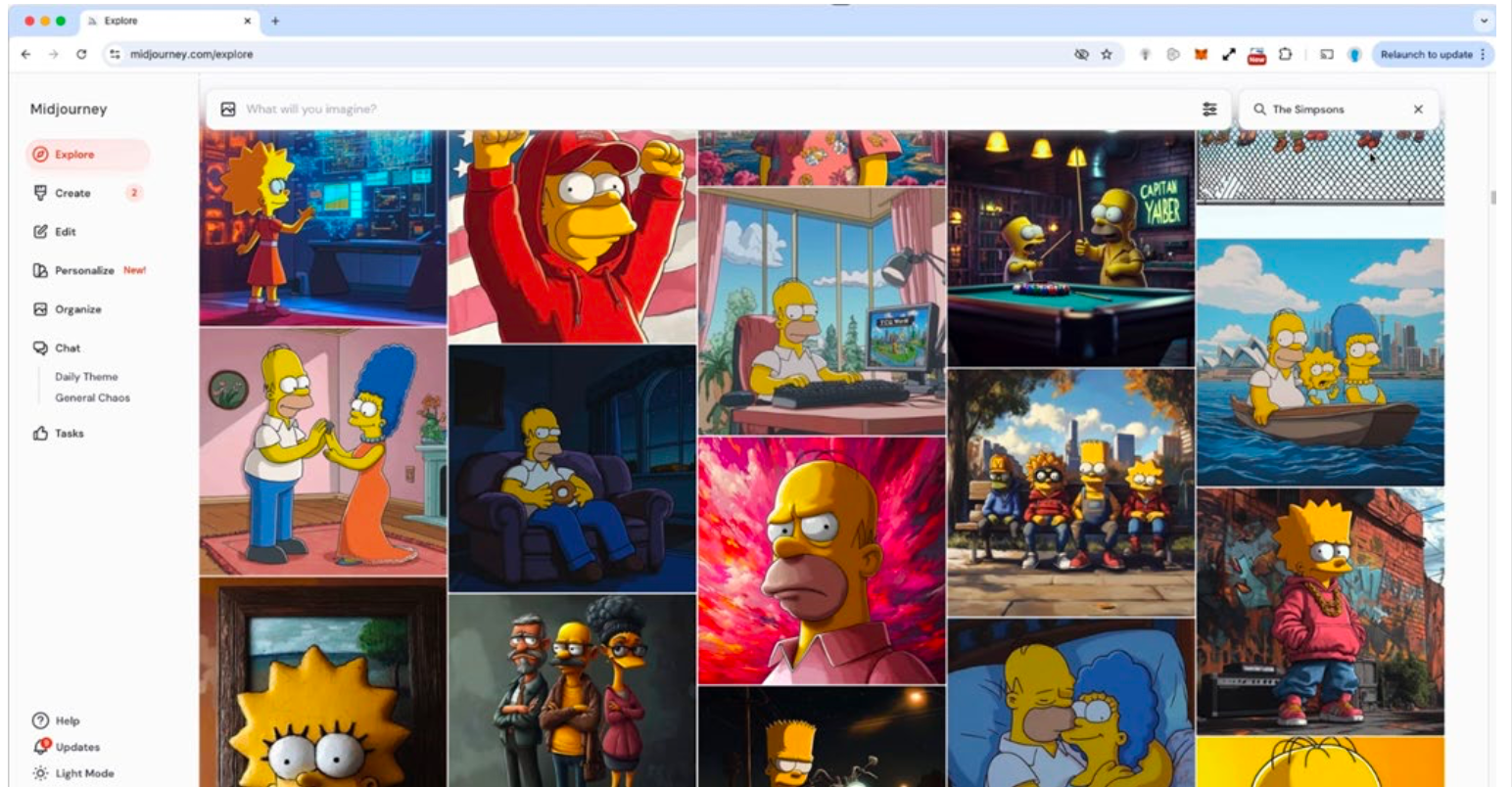1512x787 pixels.
Task: Open the Explore page in sidebar
Action: (87, 155)
